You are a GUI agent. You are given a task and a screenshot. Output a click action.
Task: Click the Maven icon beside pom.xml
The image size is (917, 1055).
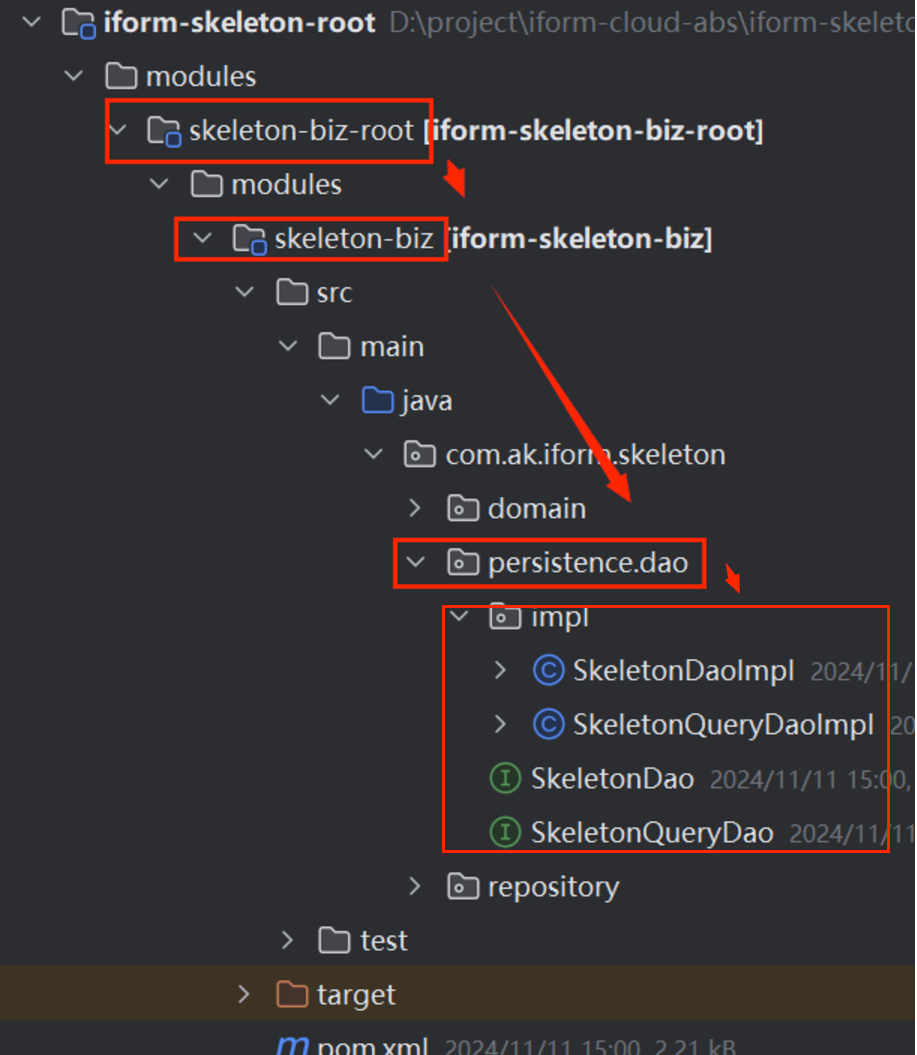pos(292,1047)
